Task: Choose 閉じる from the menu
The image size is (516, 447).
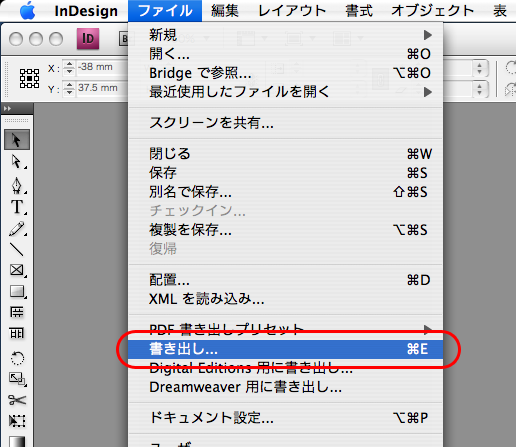Action: (286, 154)
